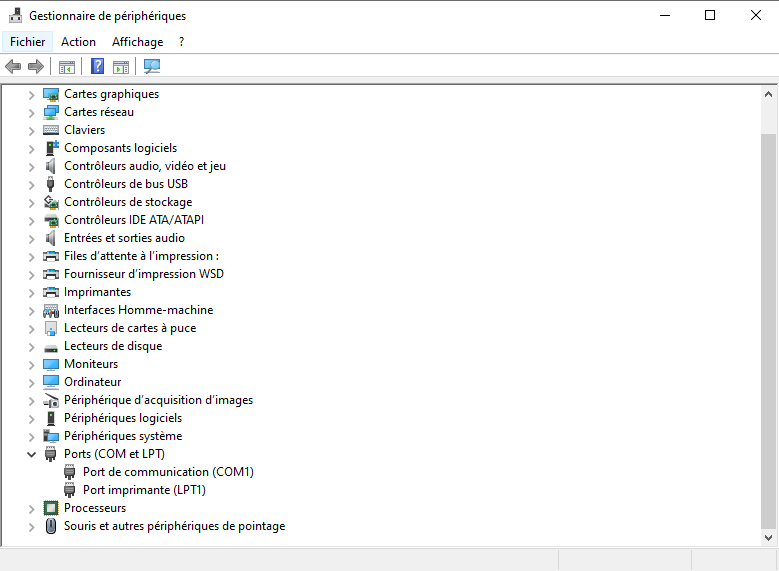Click the Souris et autres périphériques icon

51,526
